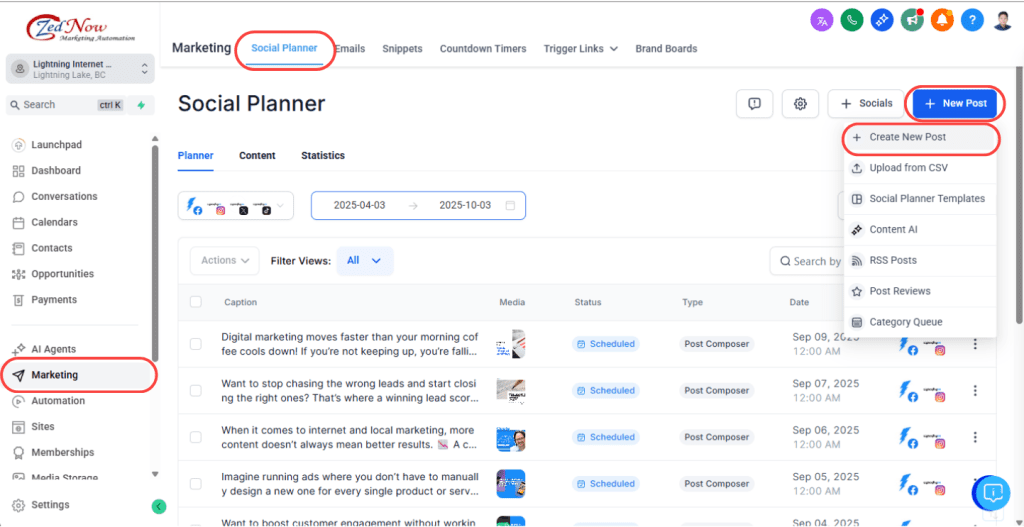
Task: Click the sidebar Search box
Action: point(65,104)
